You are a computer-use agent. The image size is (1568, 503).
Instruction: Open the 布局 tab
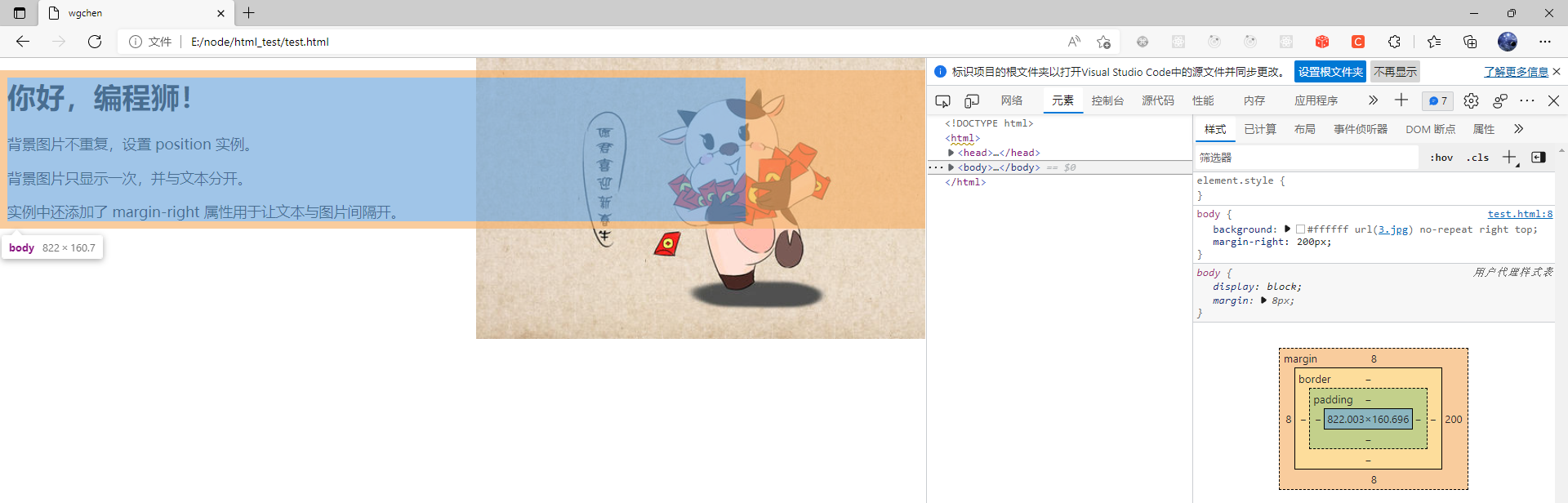pos(1305,129)
